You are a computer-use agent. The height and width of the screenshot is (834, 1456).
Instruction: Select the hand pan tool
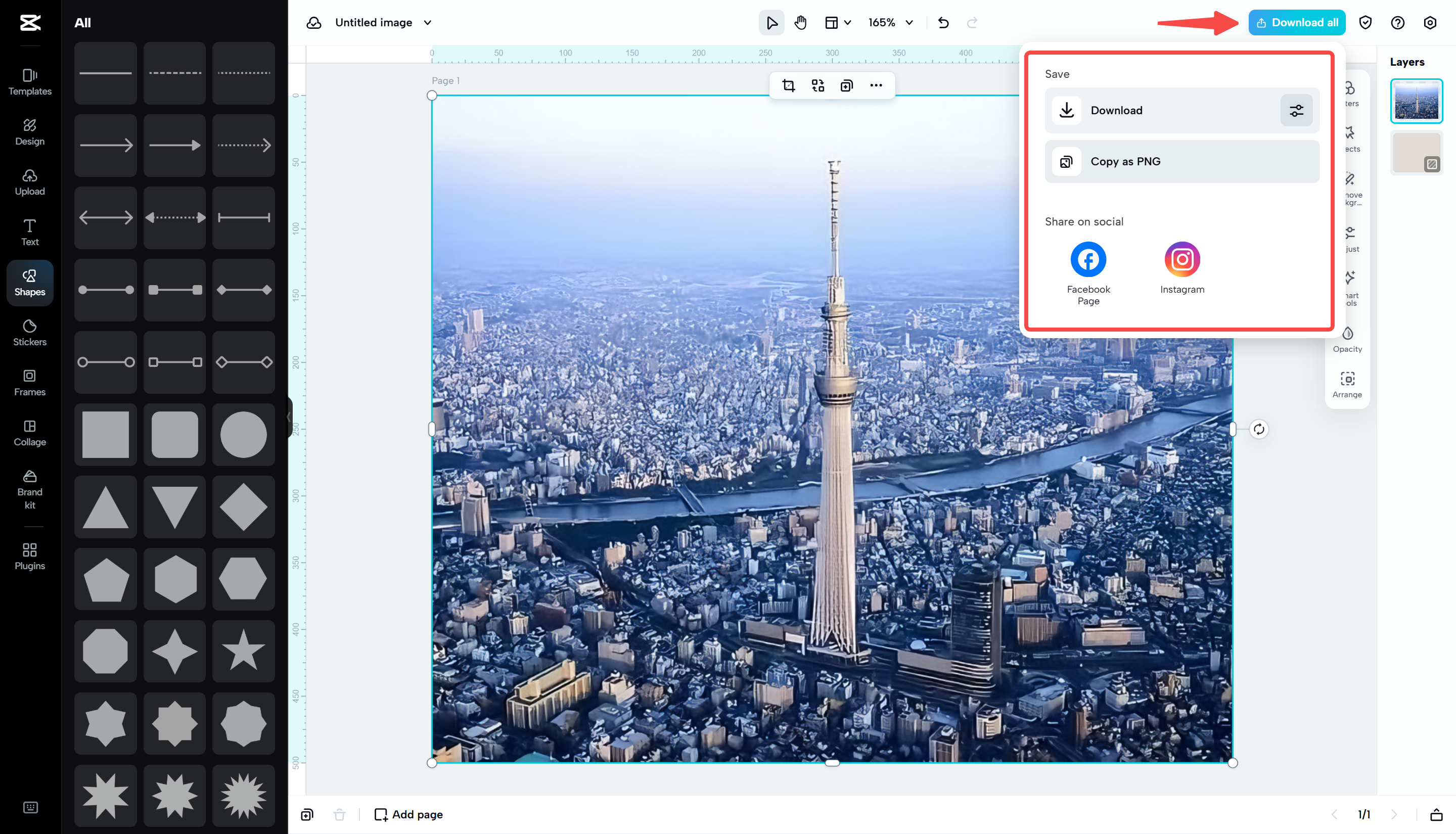click(x=800, y=22)
